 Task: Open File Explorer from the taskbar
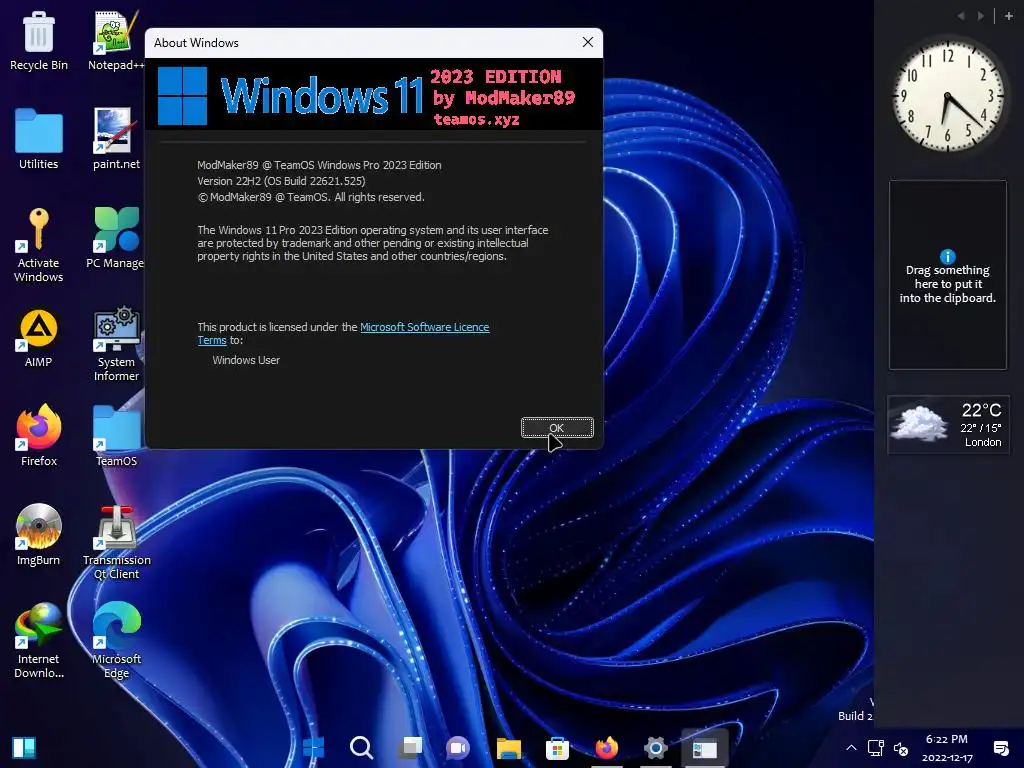tap(508, 748)
